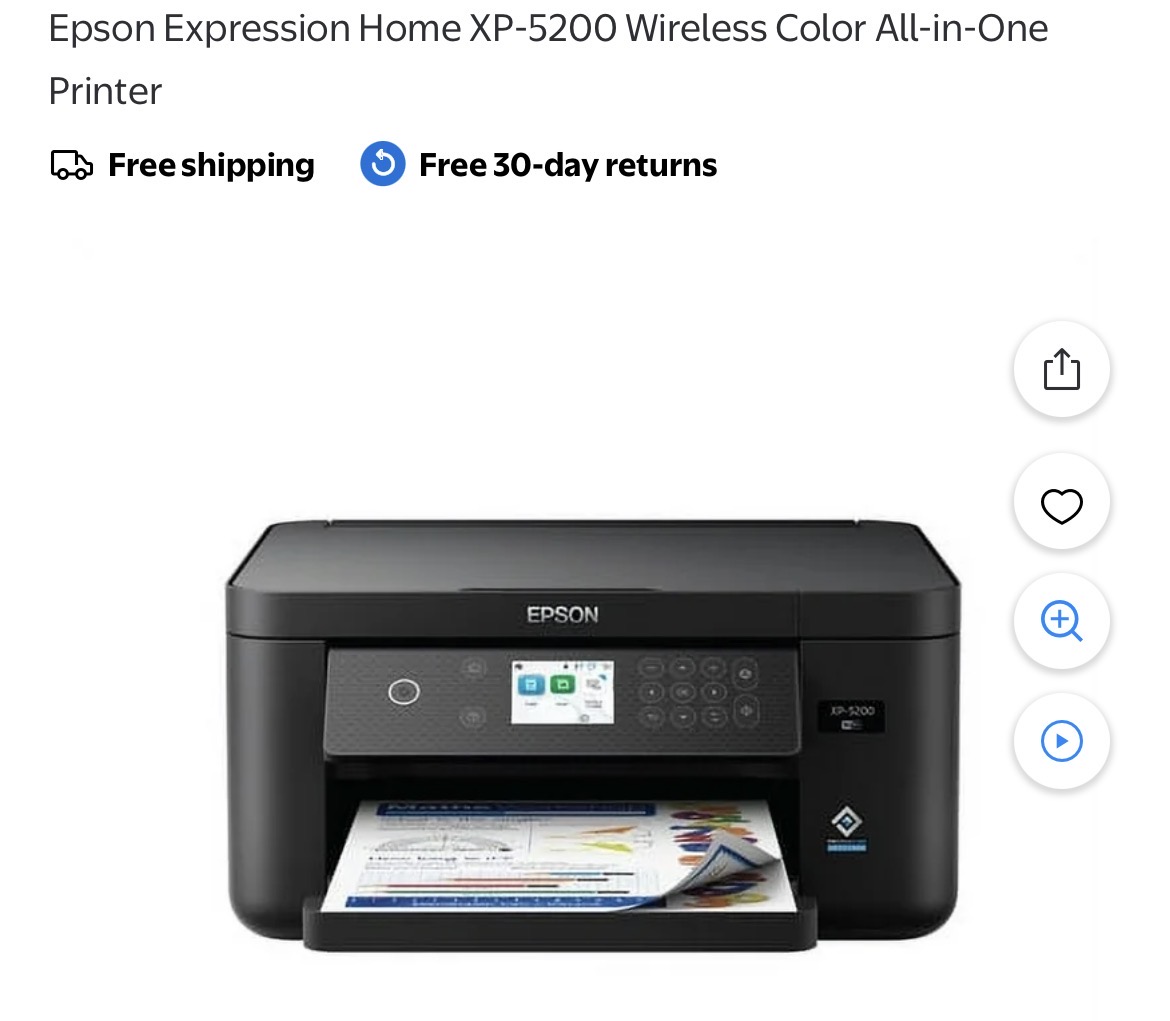Click the XP-5200 model badge on printer

[851, 716]
